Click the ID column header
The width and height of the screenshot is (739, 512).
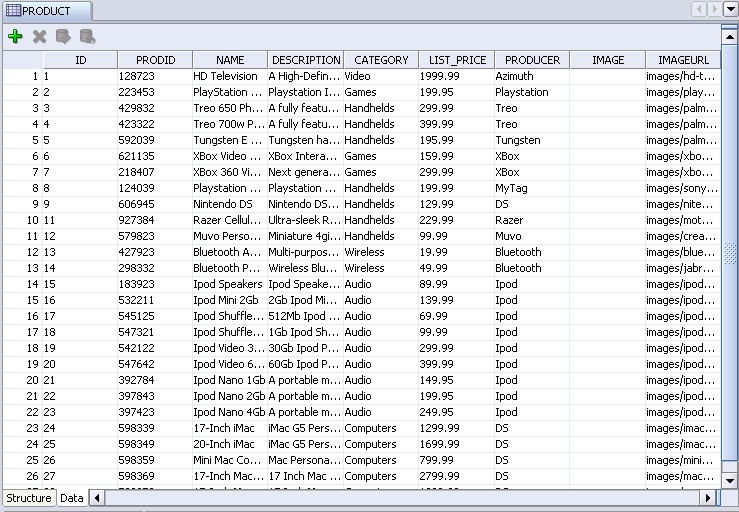(80, 60)
